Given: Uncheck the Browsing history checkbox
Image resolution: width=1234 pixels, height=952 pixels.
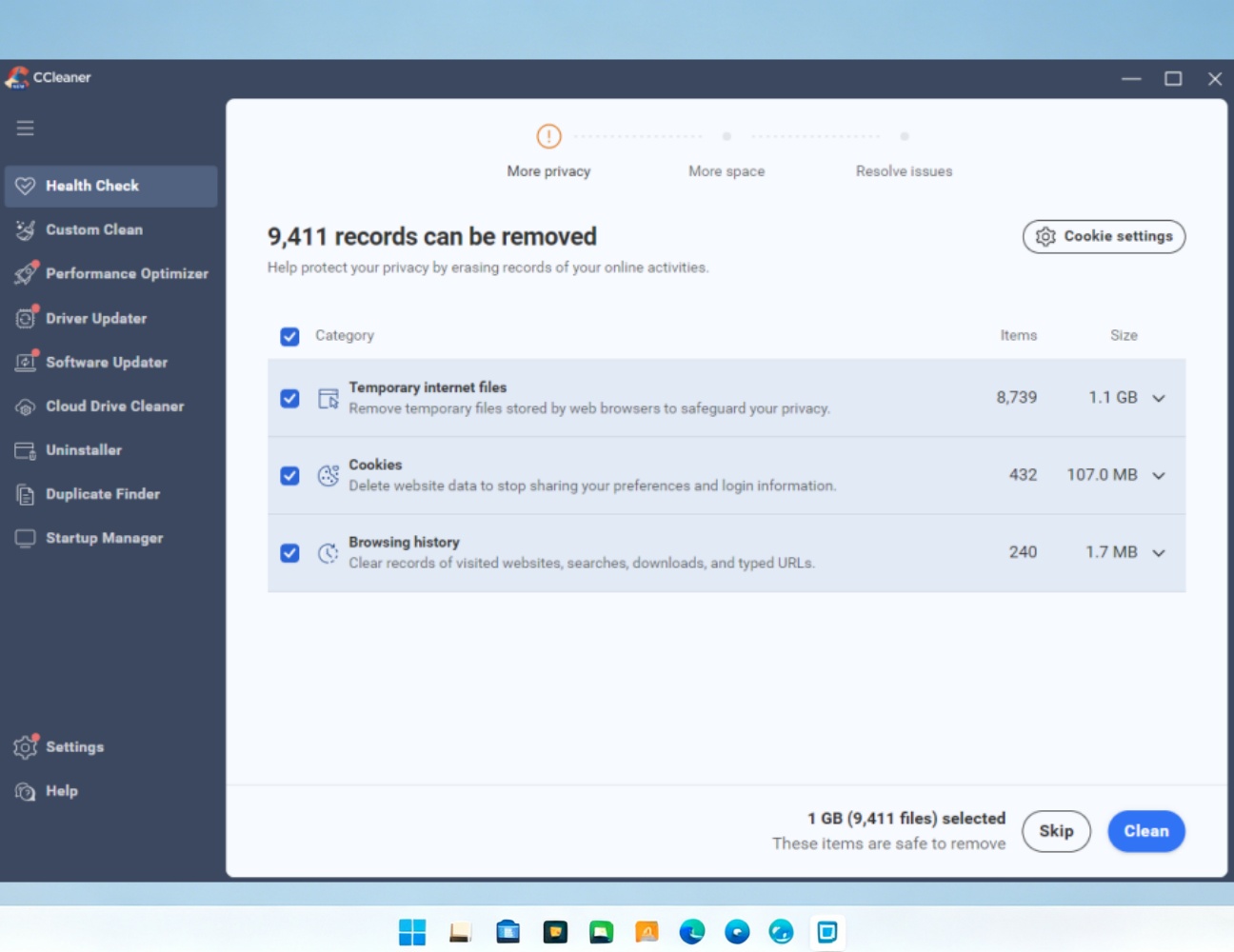Looking at the screenshot, I should [x=289, y=553].
